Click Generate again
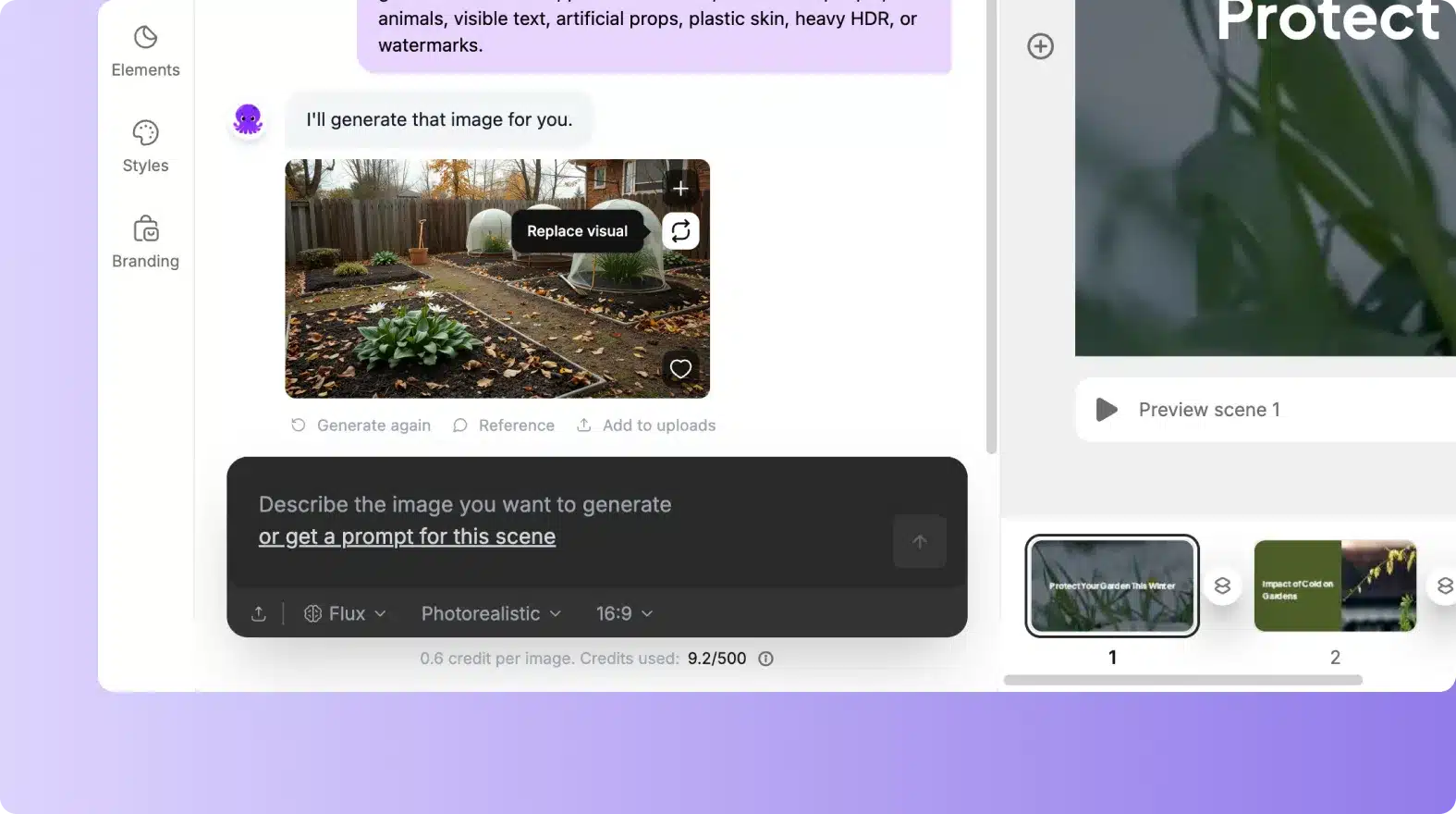This screenshot has width=1456, height=814. point(361,425)
